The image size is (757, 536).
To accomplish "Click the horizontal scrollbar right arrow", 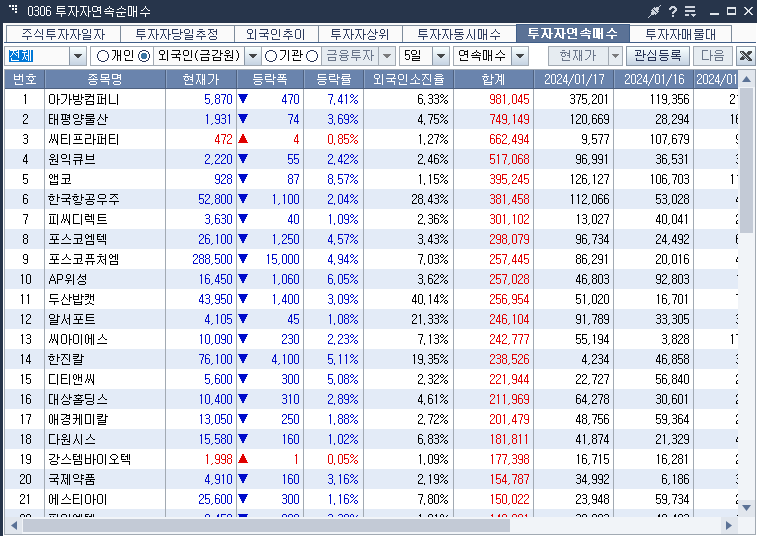I will (729, 525).
